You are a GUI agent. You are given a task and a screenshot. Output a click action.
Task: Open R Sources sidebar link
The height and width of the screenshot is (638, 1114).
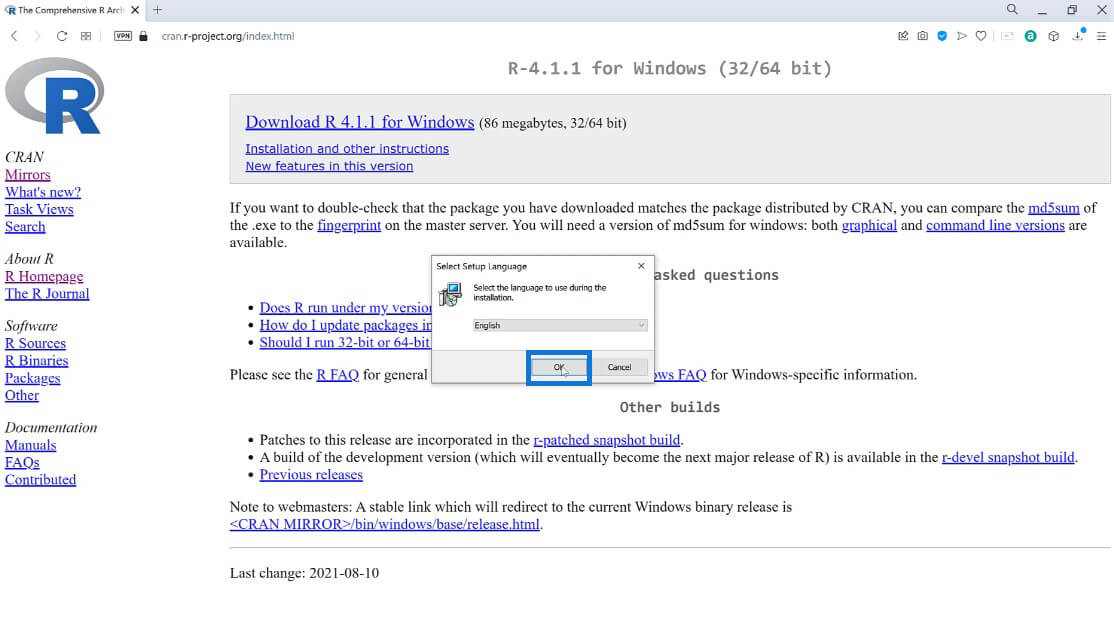point(35,343)
